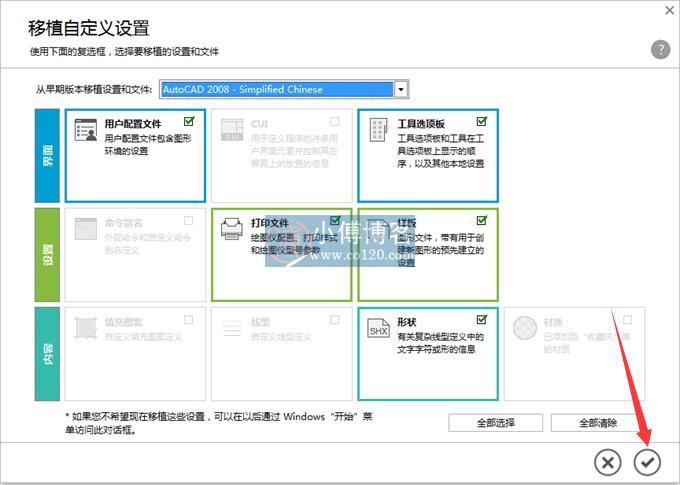680x485 pixels.
Task: Click the Linetype (线型) icon
Action: coord(232,328)
